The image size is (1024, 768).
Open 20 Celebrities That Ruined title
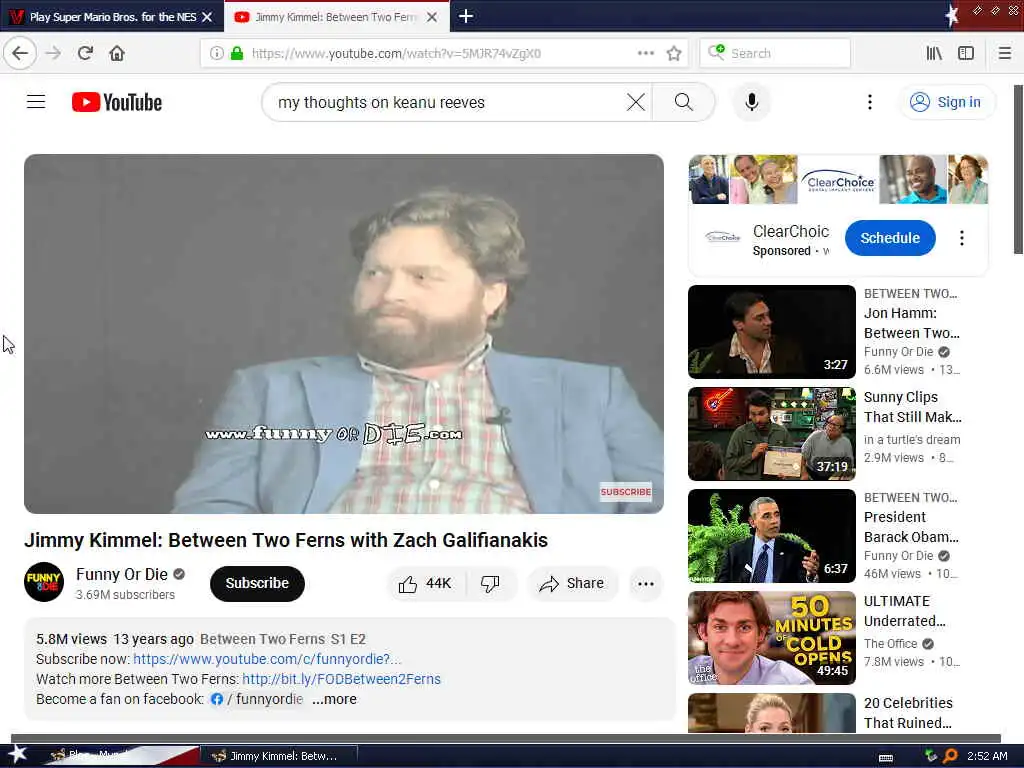(908, 713)
